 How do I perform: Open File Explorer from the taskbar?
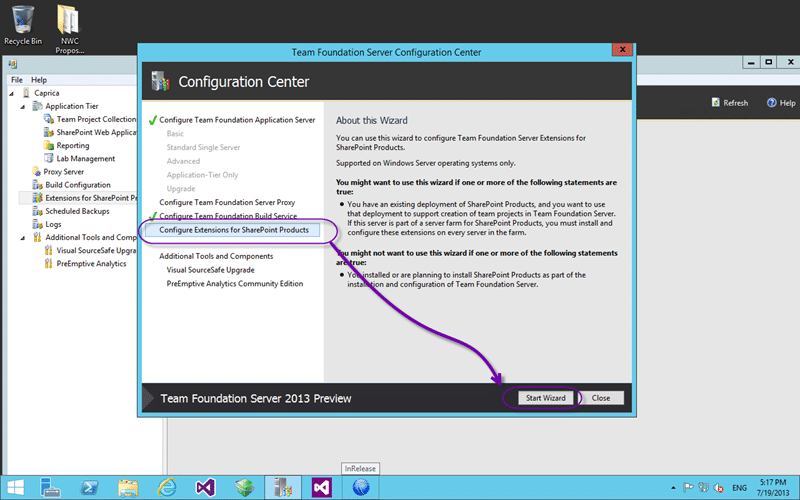click(x=128, y=488)
